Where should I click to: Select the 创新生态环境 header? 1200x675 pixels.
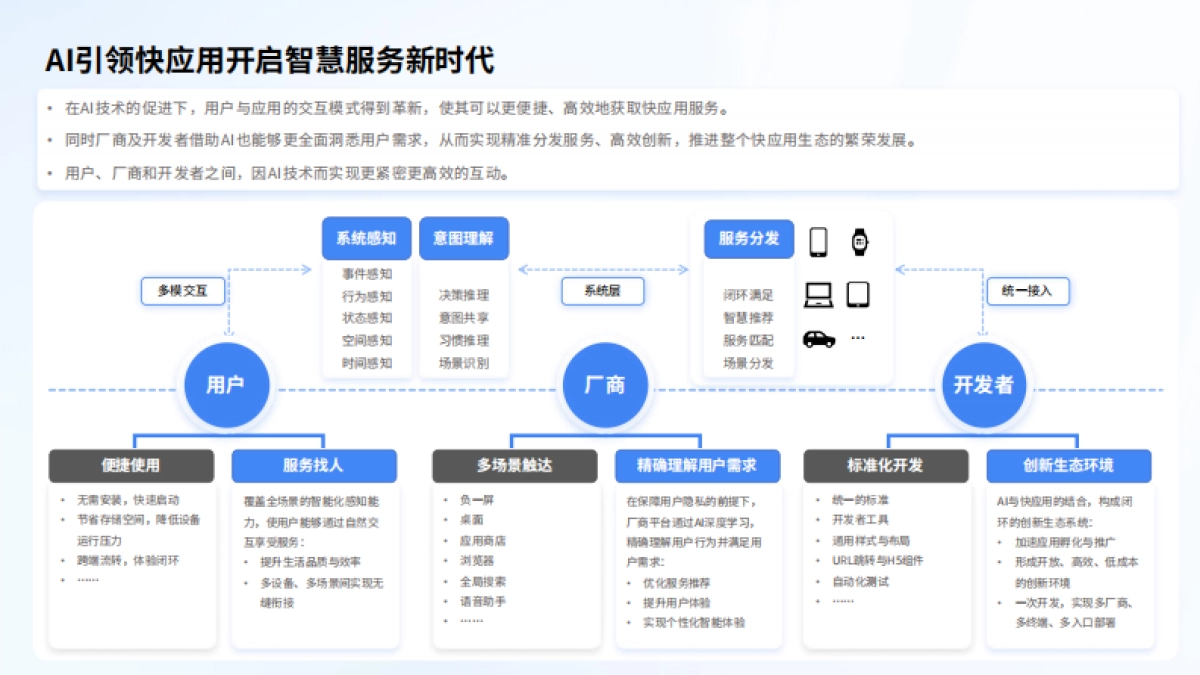pos(1069,466)
